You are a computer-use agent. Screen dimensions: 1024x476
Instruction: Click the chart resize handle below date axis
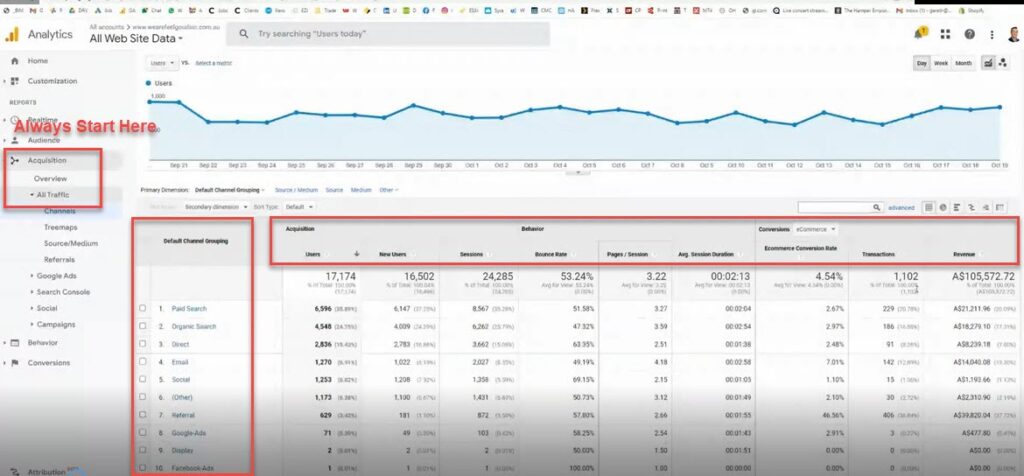coord(577,174)
